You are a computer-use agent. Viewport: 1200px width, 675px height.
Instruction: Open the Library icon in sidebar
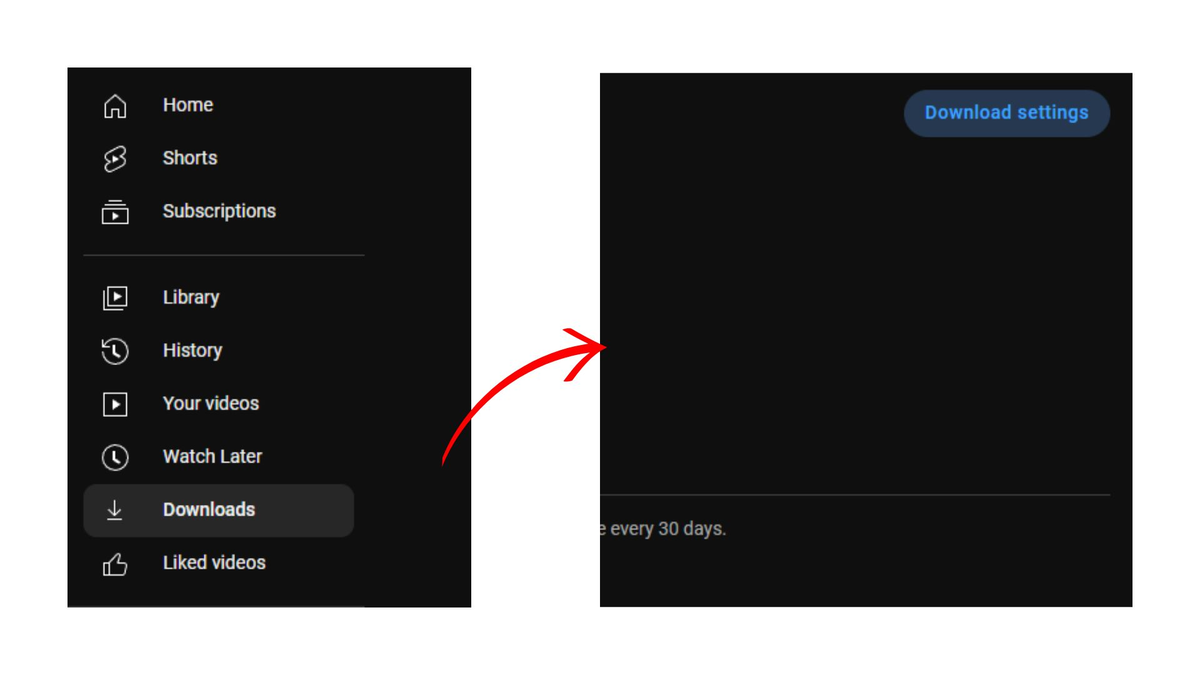point(115,297)
